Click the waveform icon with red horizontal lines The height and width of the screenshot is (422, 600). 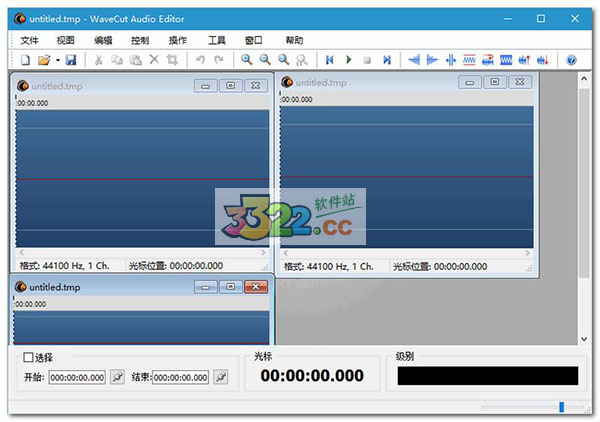tap(469, 60)
